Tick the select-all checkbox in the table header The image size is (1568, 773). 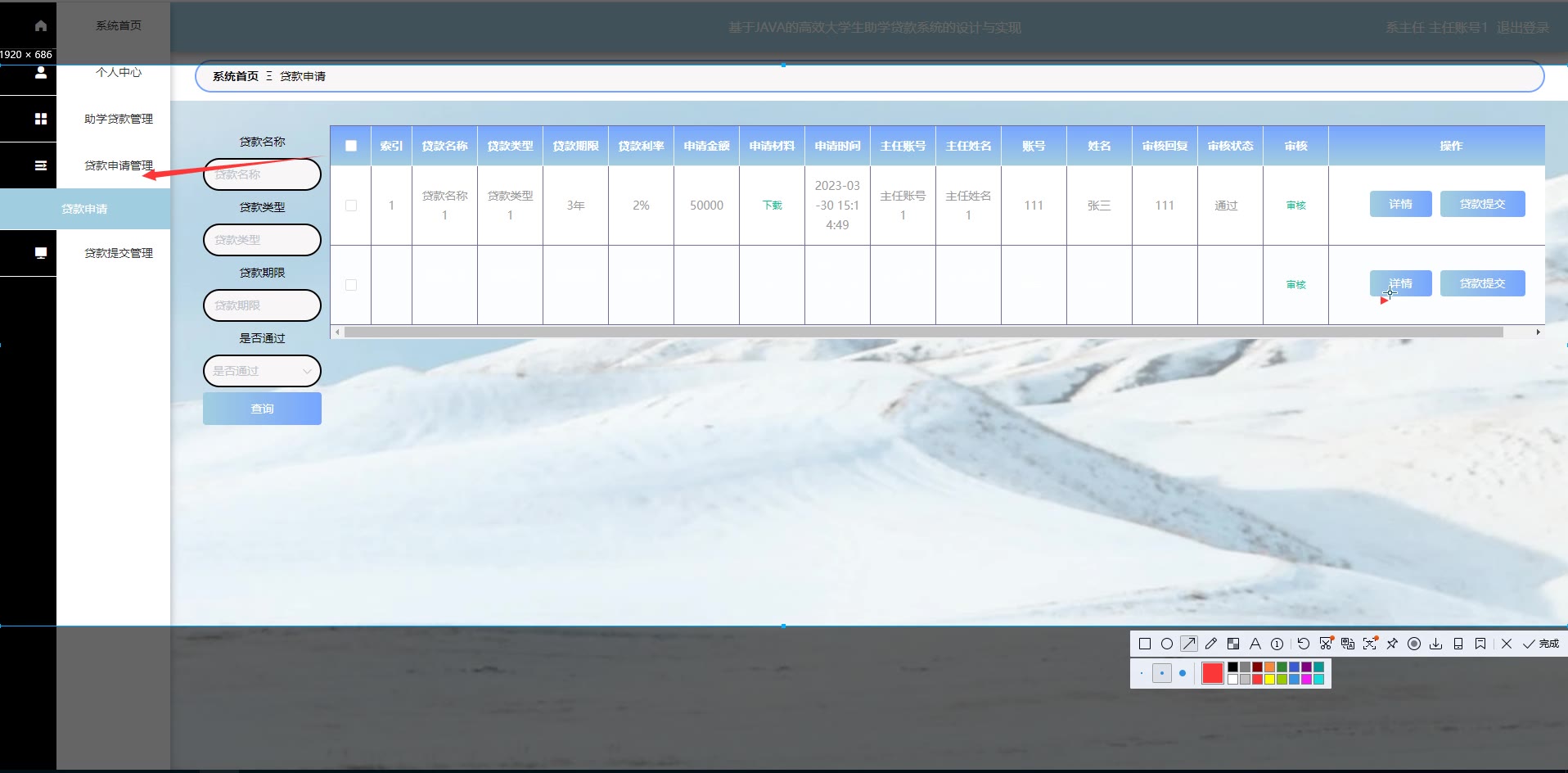[x=351, y=146]
